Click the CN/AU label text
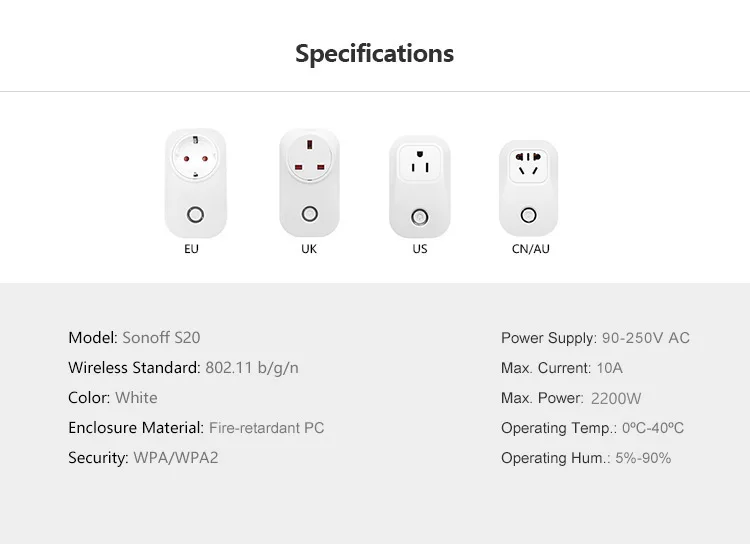750x544 pixels. (x=530, y=249)
